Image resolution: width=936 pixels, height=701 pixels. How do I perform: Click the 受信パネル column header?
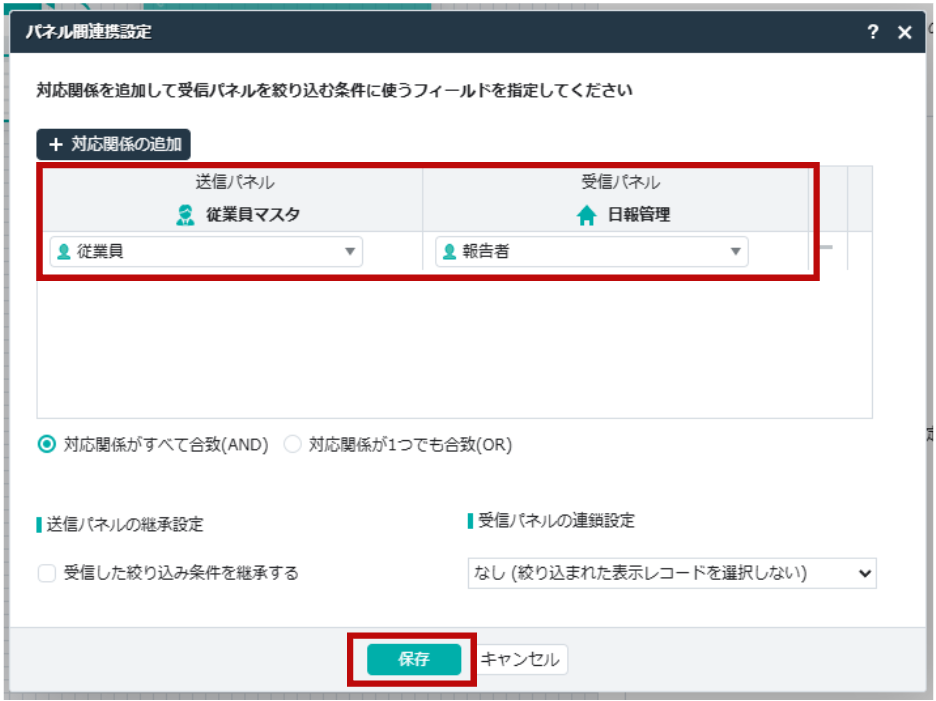click(620, 182)
